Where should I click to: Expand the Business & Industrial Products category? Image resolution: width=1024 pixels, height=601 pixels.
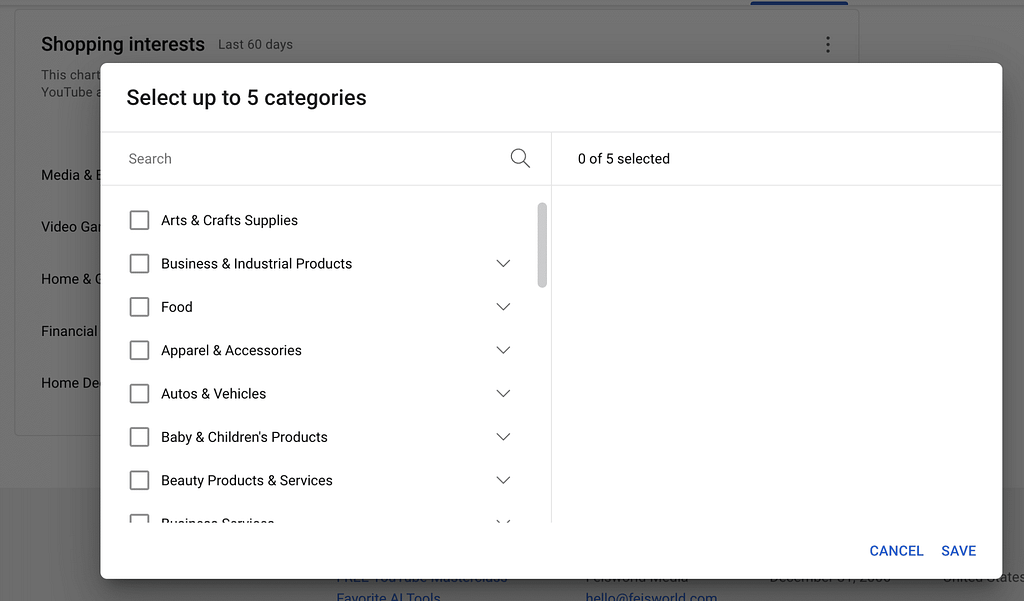click(503, 264)
